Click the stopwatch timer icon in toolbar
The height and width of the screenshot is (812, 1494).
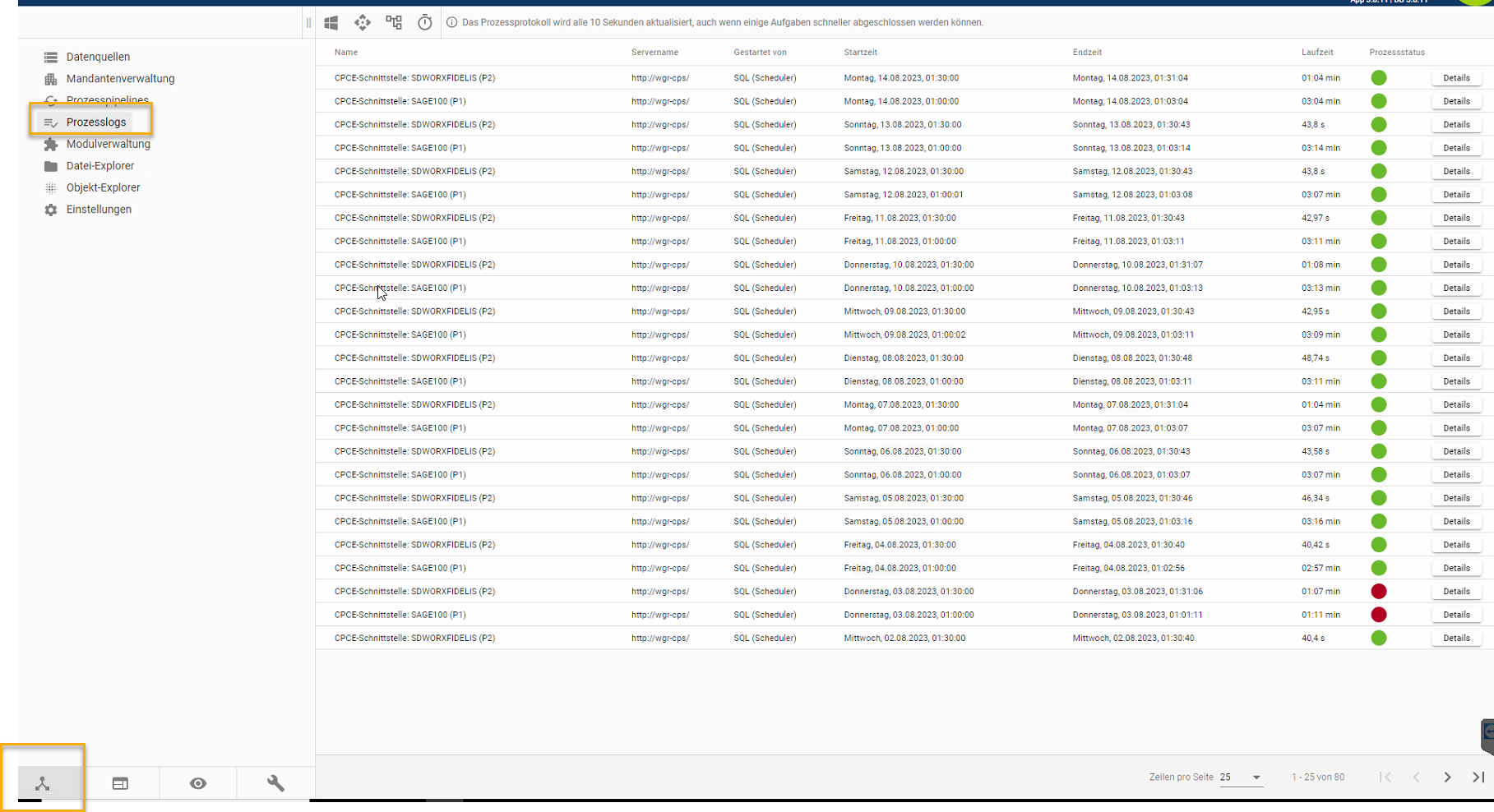[x=424, y=23]
